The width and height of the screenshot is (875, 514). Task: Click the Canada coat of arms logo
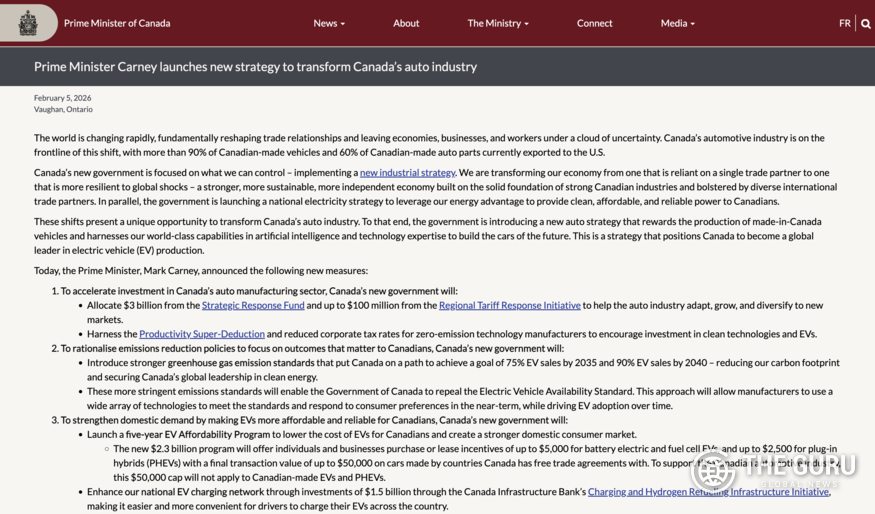27,23
